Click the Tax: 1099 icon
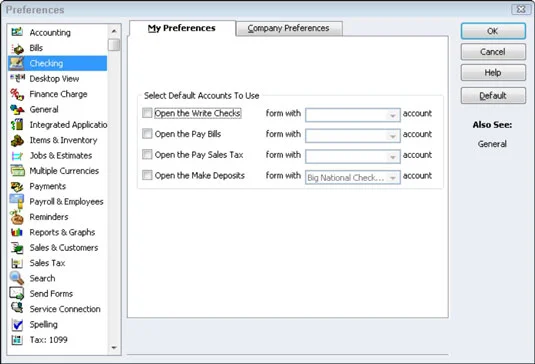This screenshot has width=535, height=364. pyautogui.click(x=17, y=340)
